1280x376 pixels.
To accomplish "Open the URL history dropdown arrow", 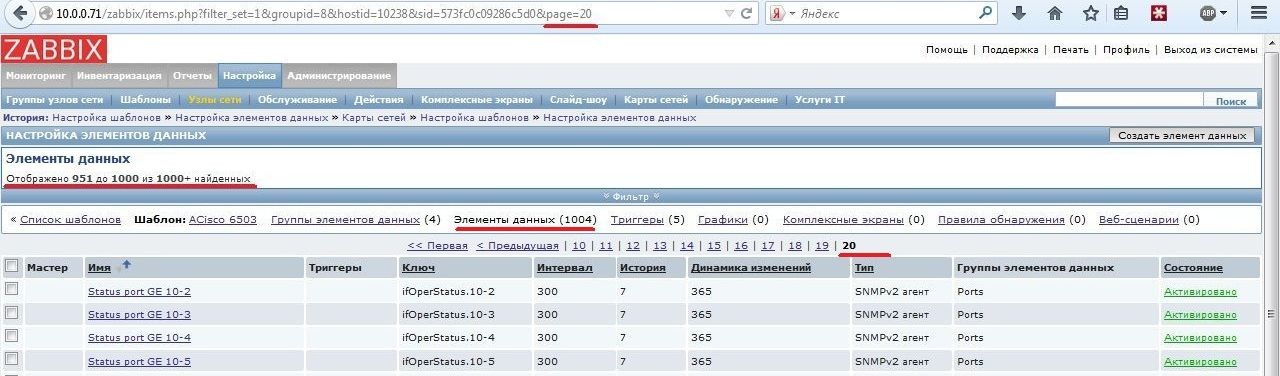I will (x=728, y=14).
